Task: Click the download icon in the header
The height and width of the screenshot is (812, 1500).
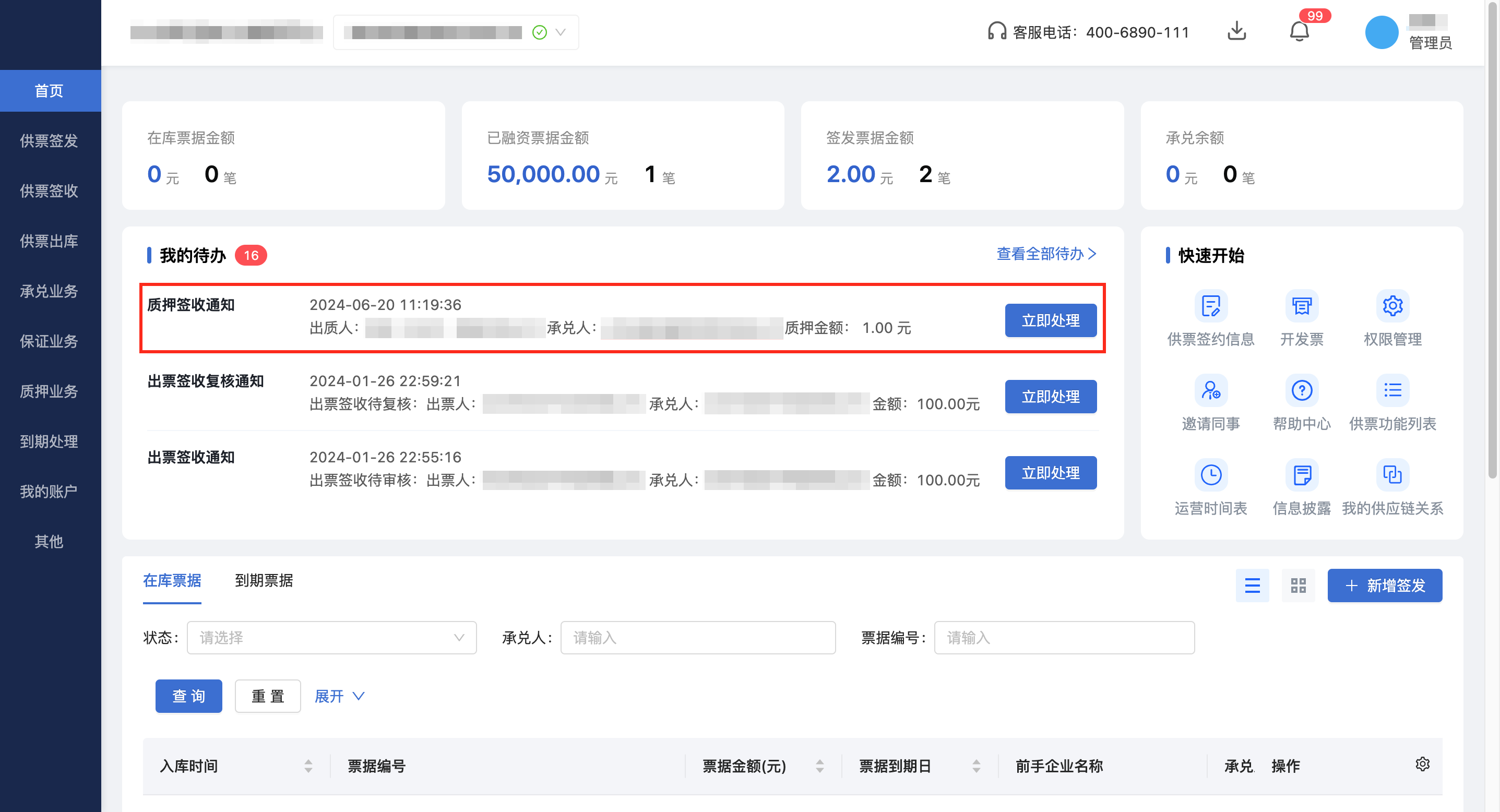Action: click(1237, 32)
